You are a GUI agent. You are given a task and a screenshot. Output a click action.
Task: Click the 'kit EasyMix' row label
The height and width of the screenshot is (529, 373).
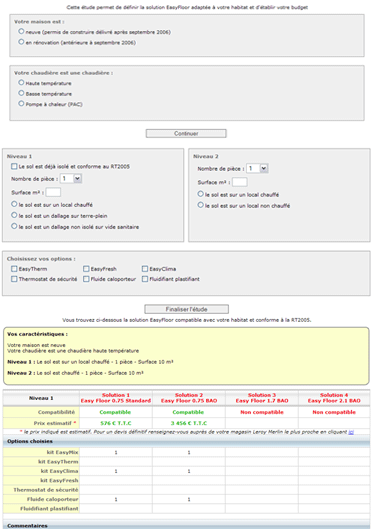click(62, 452)
